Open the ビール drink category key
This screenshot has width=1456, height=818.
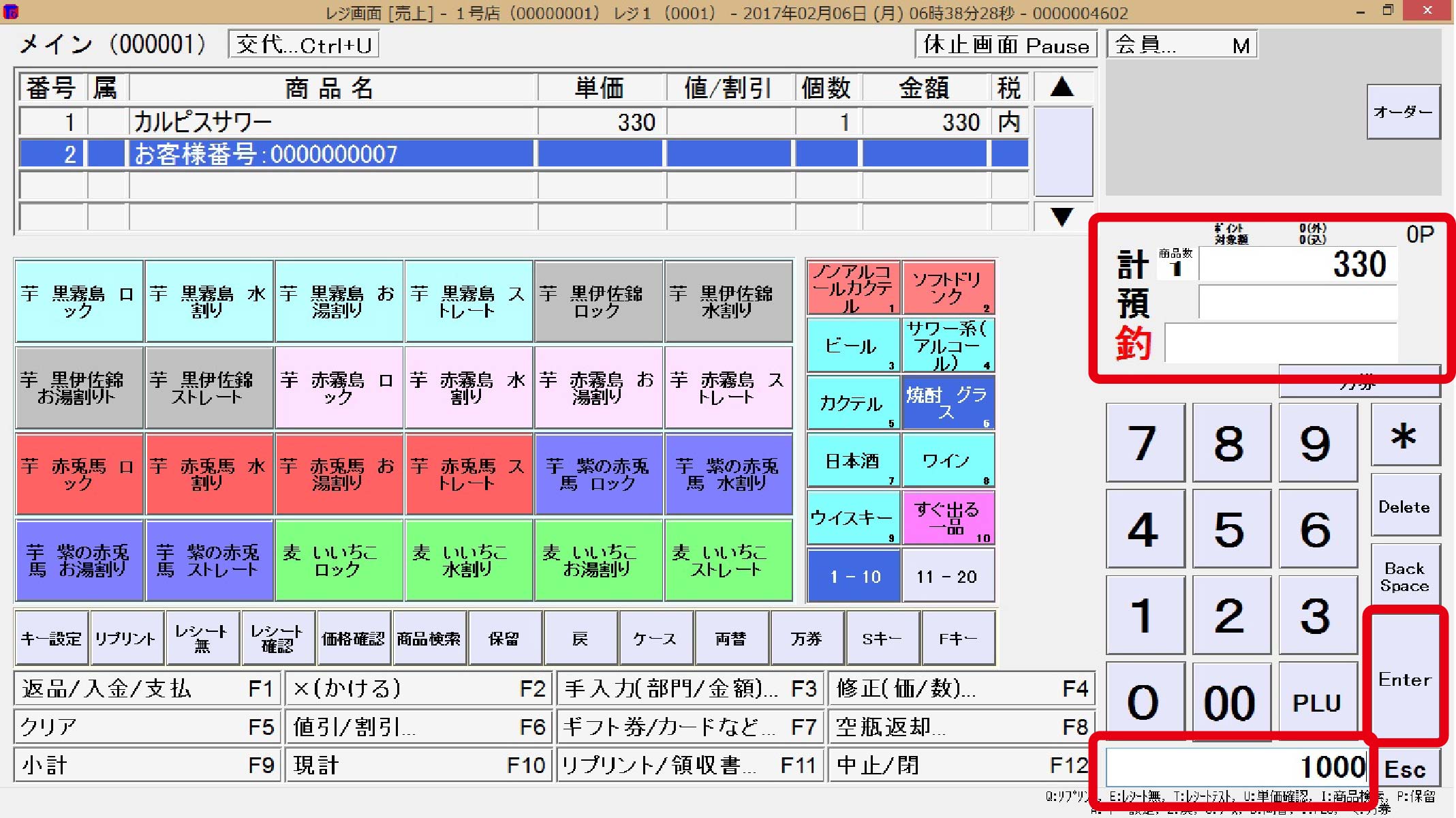(852, 346)
